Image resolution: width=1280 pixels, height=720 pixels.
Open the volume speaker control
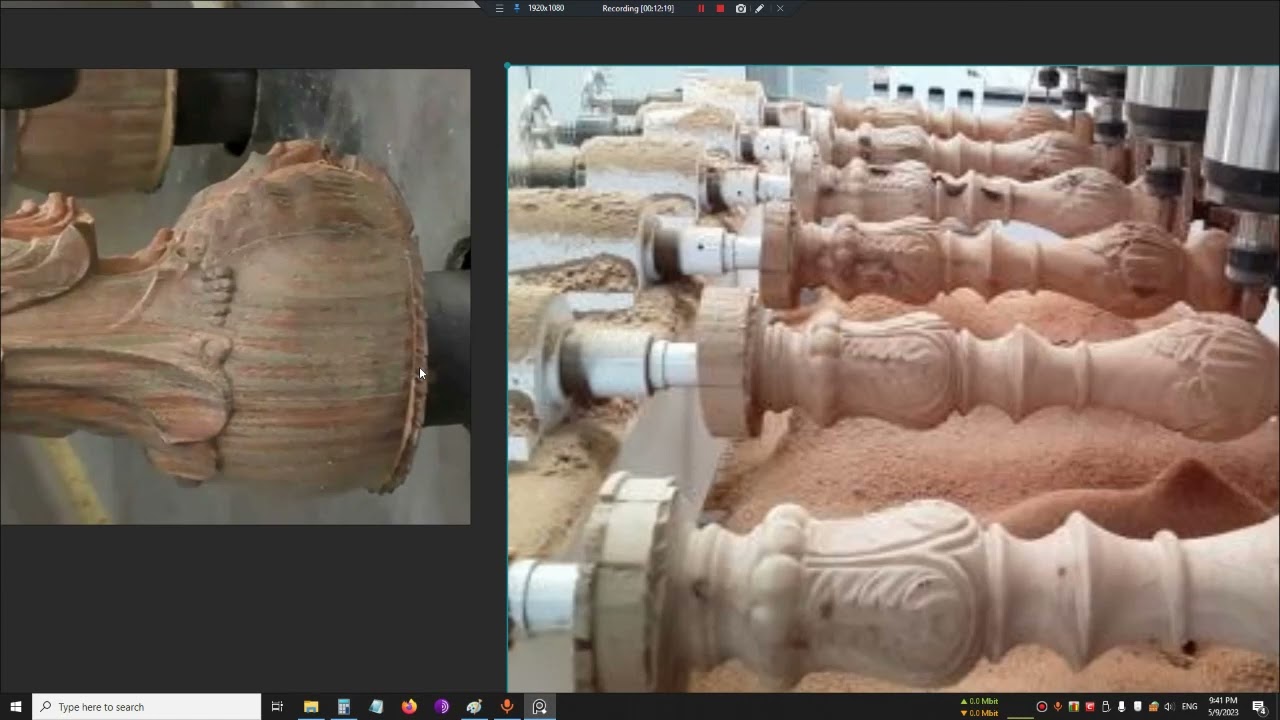[x=1169, y=706]
